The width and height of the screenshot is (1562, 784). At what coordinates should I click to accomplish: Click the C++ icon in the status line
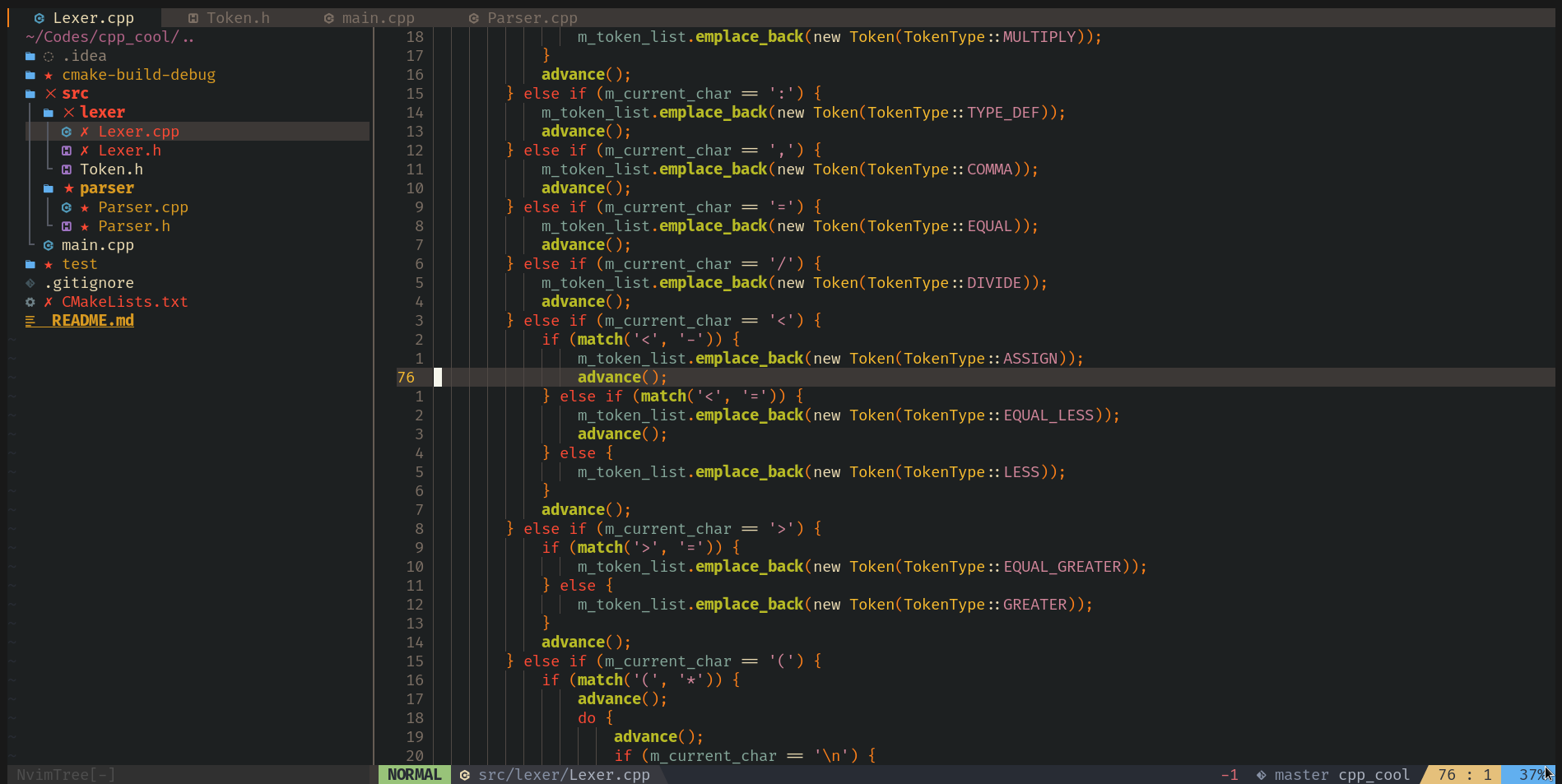click(465, 775)
